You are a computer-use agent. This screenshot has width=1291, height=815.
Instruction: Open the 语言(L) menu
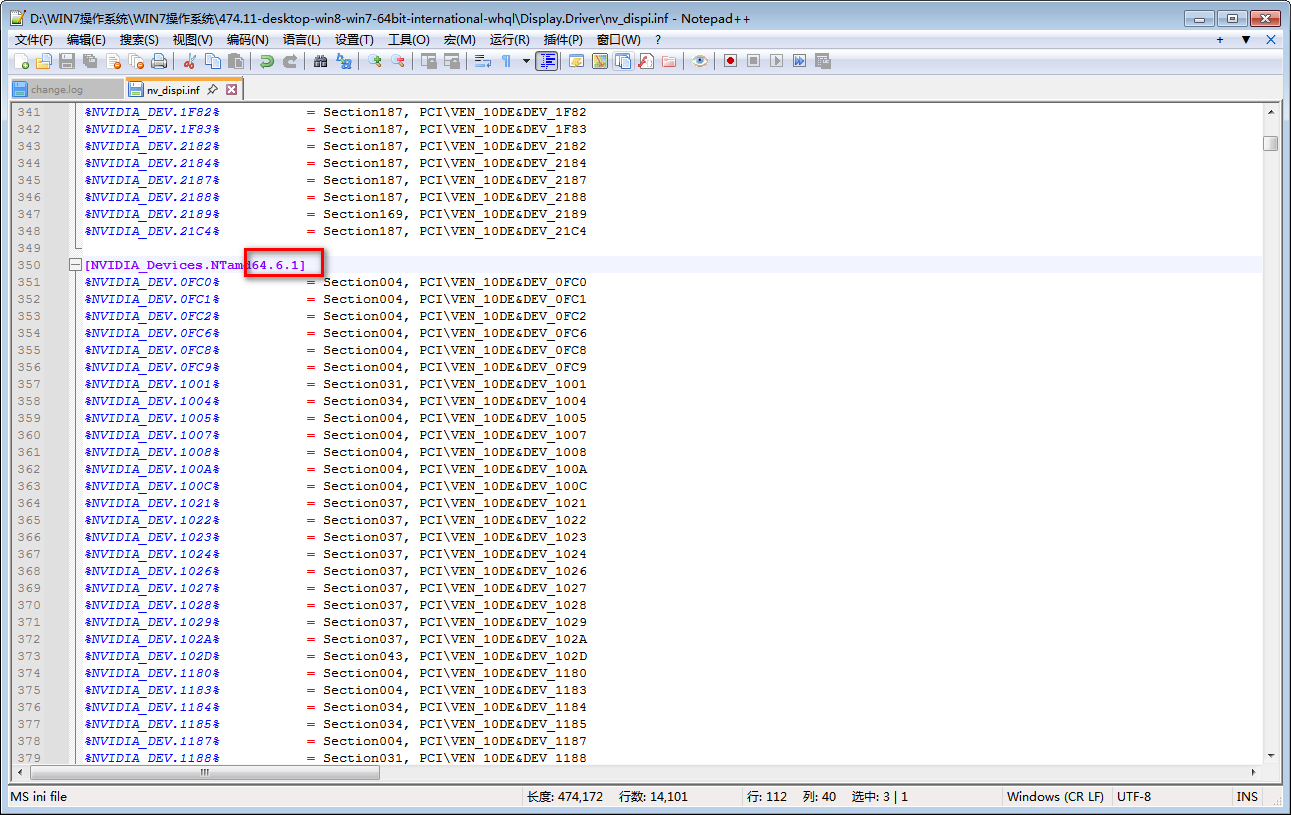[x=302, y=39]
